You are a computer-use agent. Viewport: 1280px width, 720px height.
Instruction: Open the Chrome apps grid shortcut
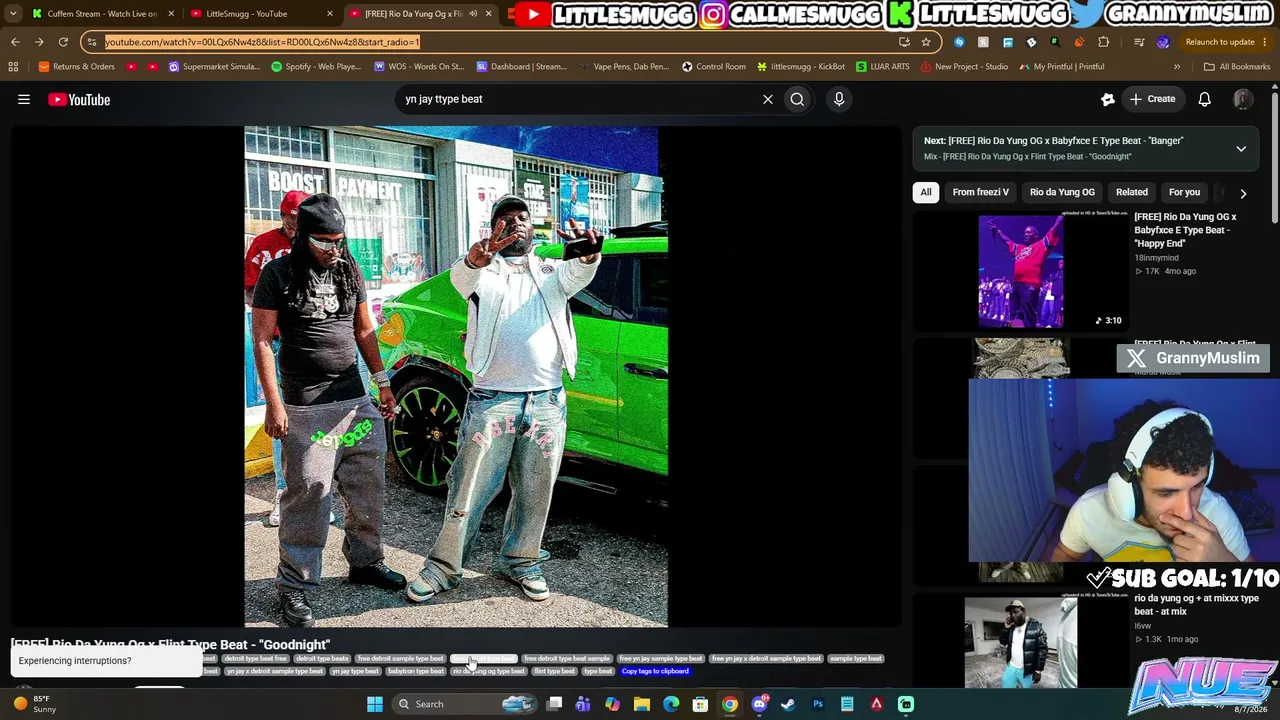(x=13, y=67)
